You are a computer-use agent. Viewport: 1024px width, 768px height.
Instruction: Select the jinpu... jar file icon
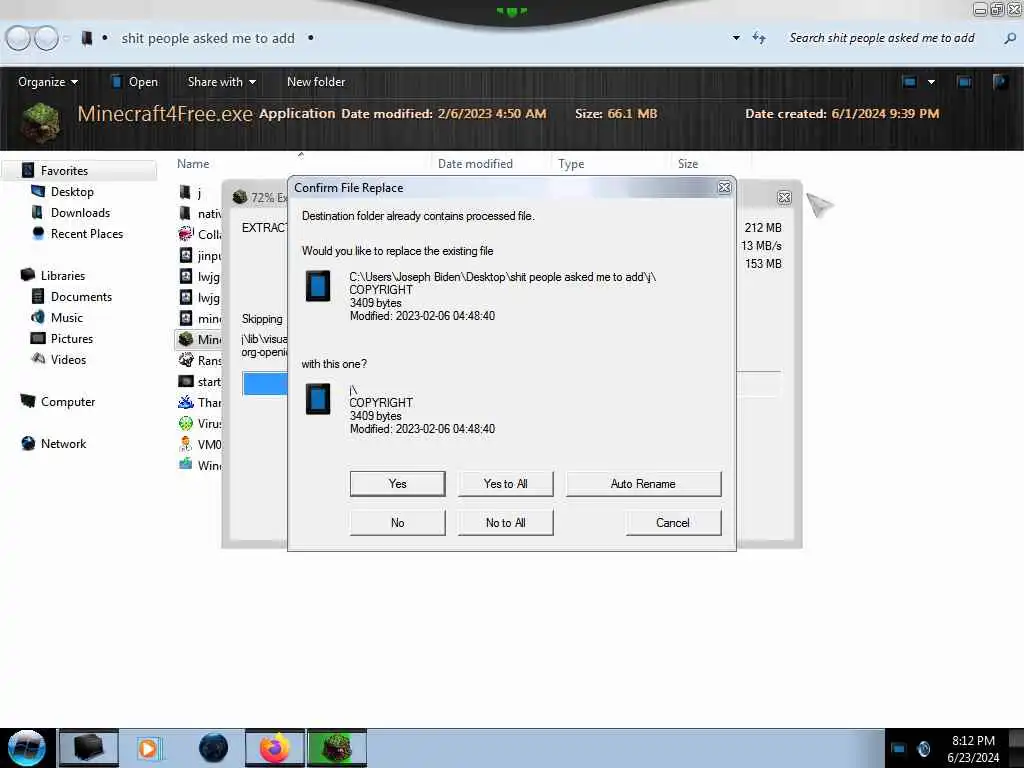185,255
